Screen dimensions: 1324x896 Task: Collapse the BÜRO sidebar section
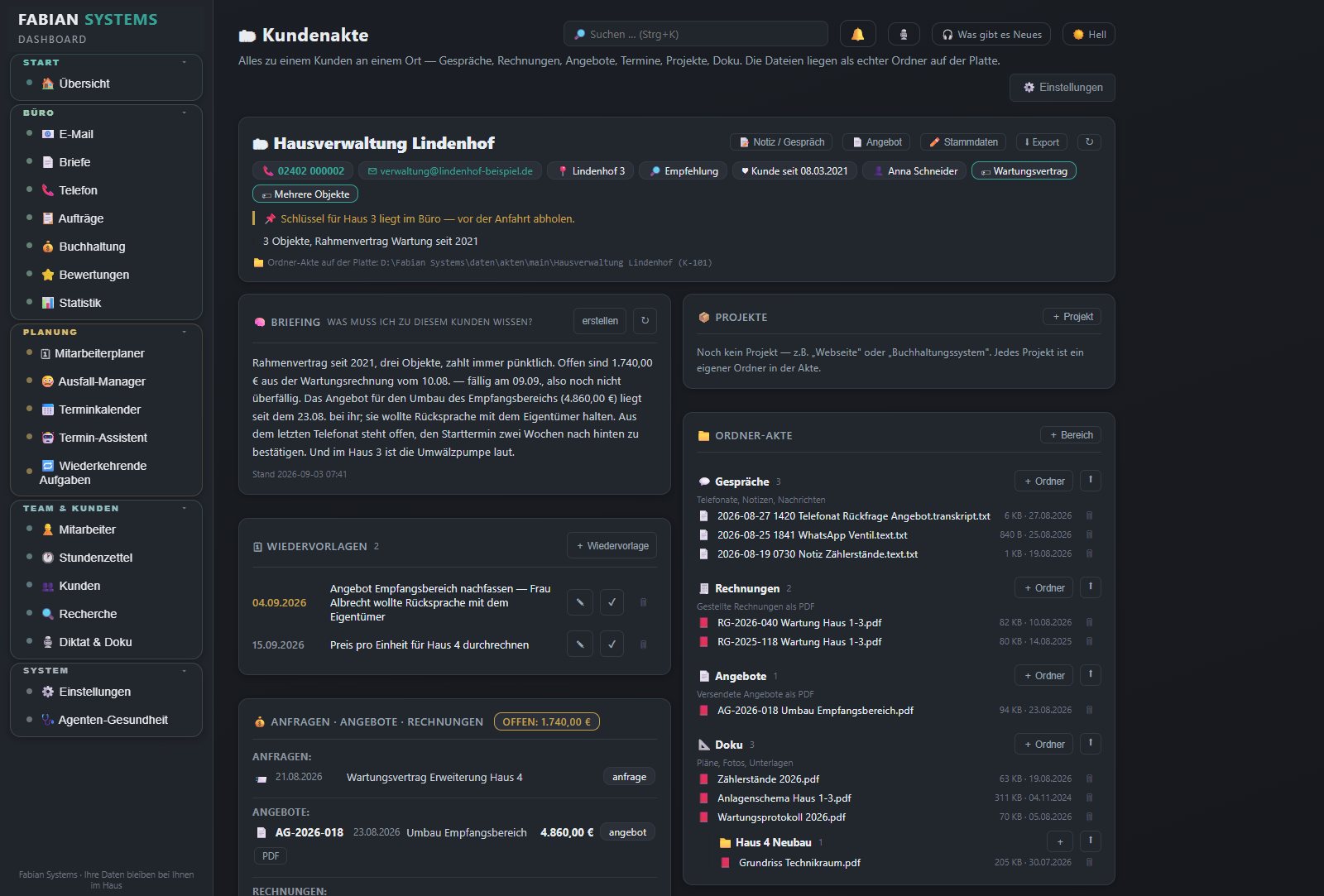tap(184, 113)
